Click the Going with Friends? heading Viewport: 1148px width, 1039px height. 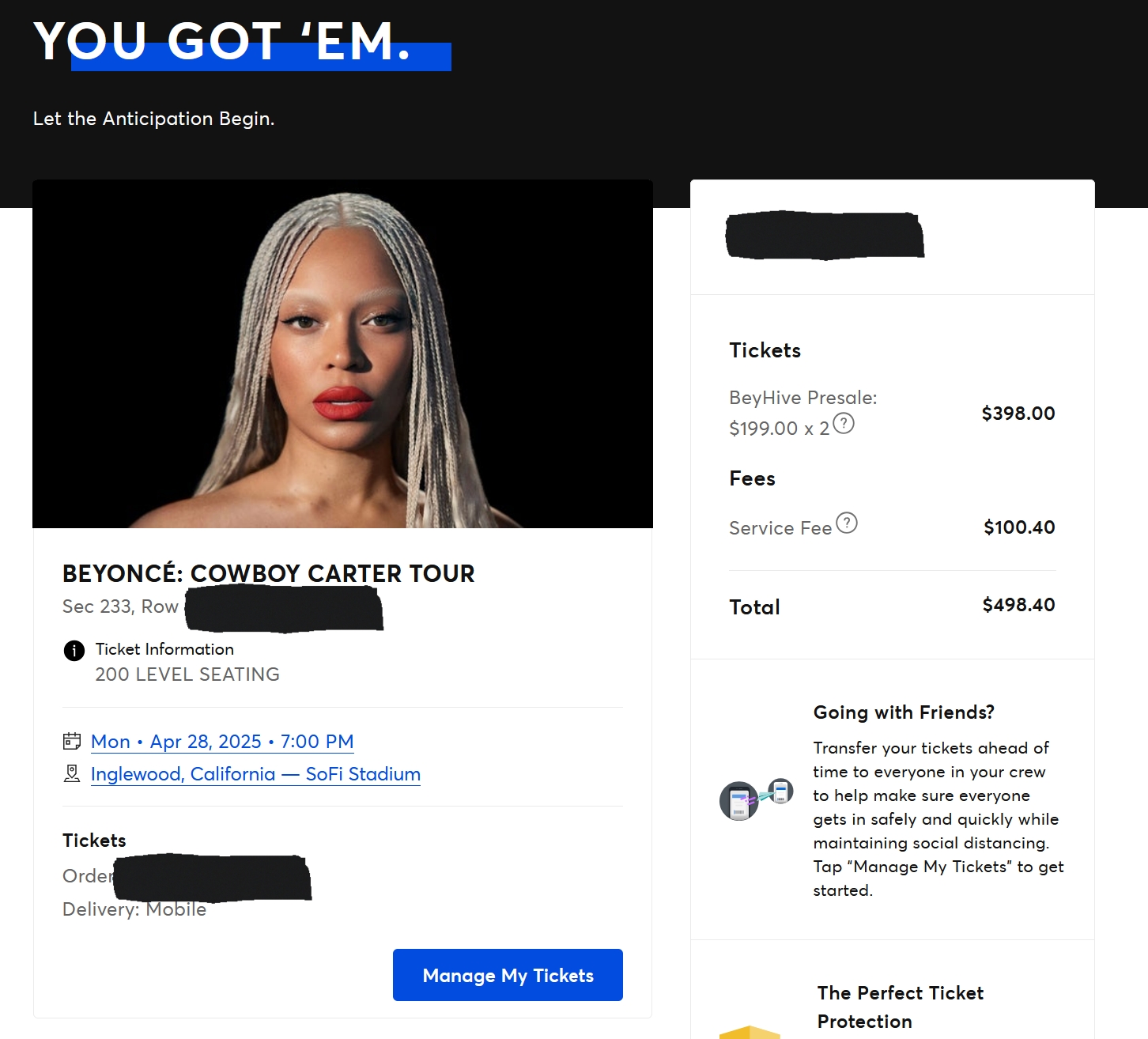pos(904,712)
